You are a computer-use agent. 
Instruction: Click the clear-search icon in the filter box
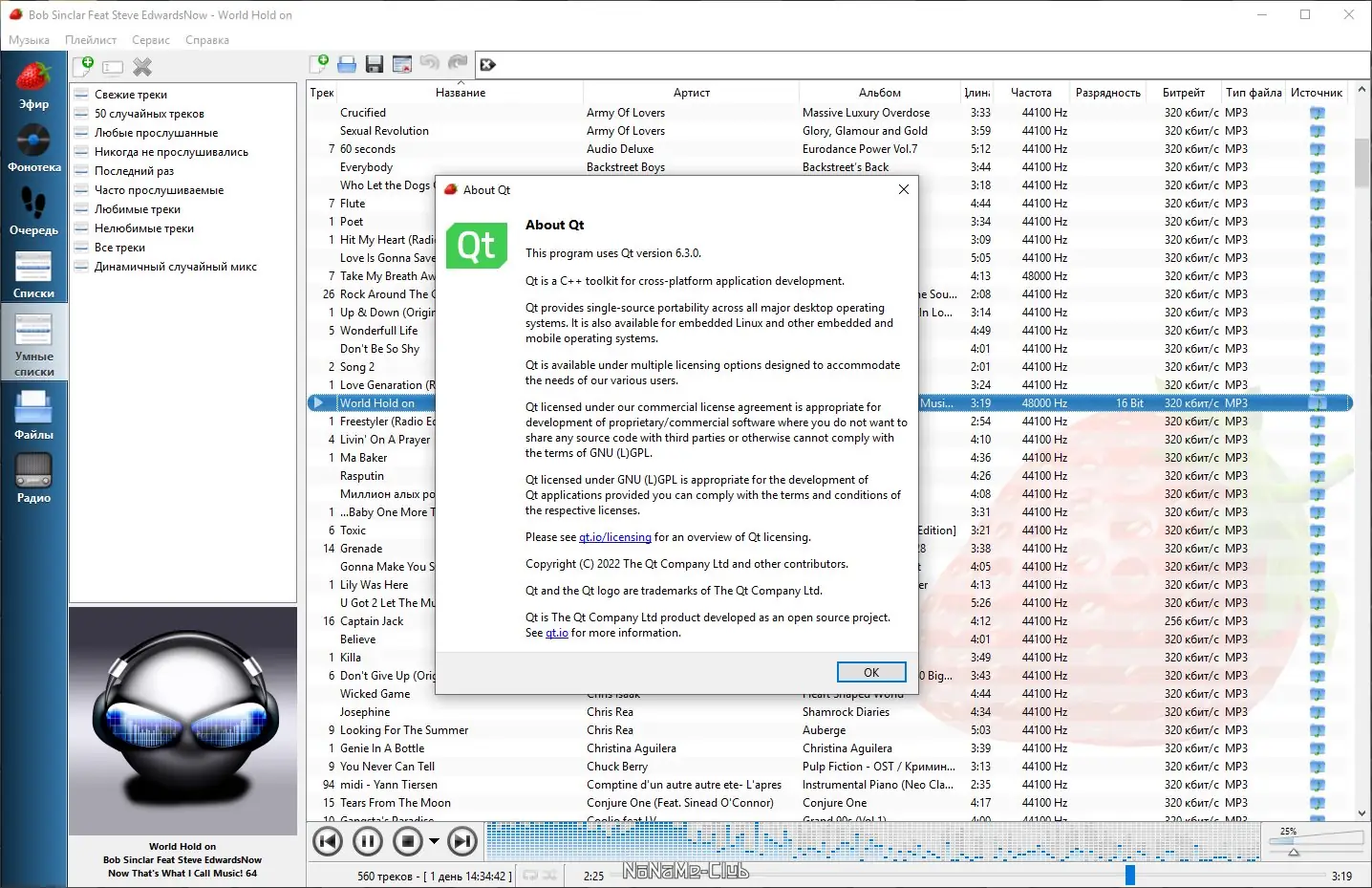tap(488, 65)
